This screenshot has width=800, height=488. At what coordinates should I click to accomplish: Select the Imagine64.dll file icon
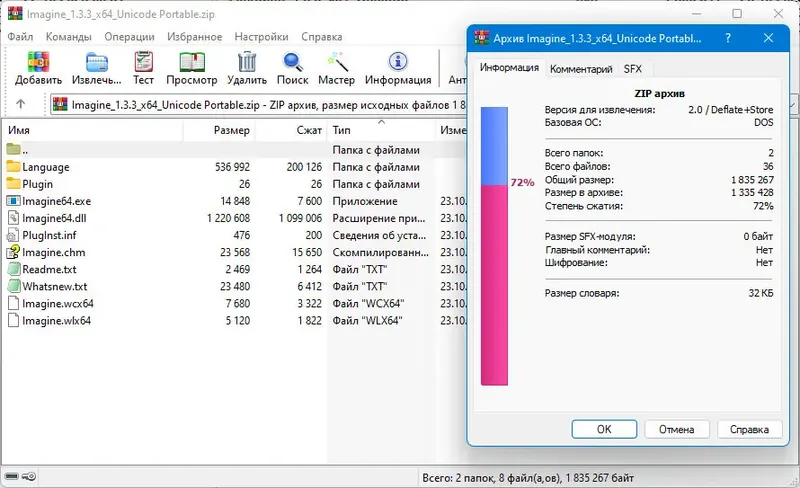coord(13,218)
